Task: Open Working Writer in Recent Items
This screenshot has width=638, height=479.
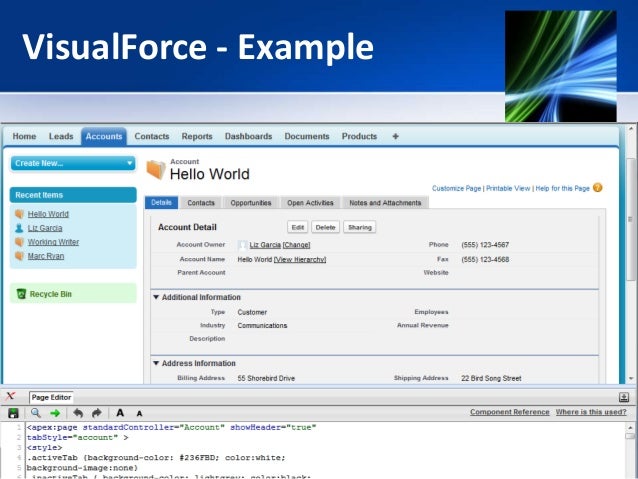Action: point(53,242)
